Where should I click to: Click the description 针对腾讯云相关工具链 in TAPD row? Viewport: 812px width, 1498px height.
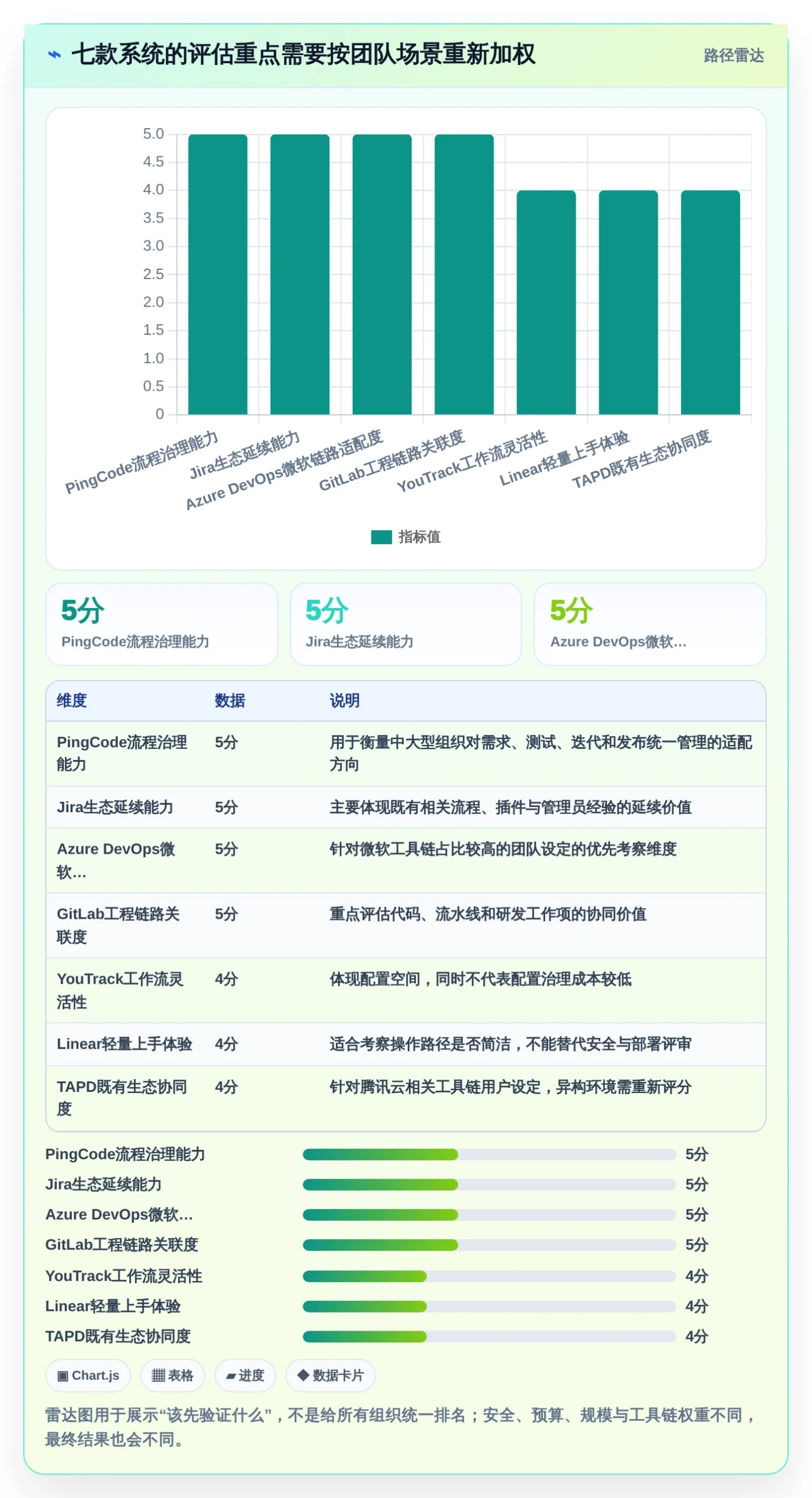click(x=511, y=1087)
